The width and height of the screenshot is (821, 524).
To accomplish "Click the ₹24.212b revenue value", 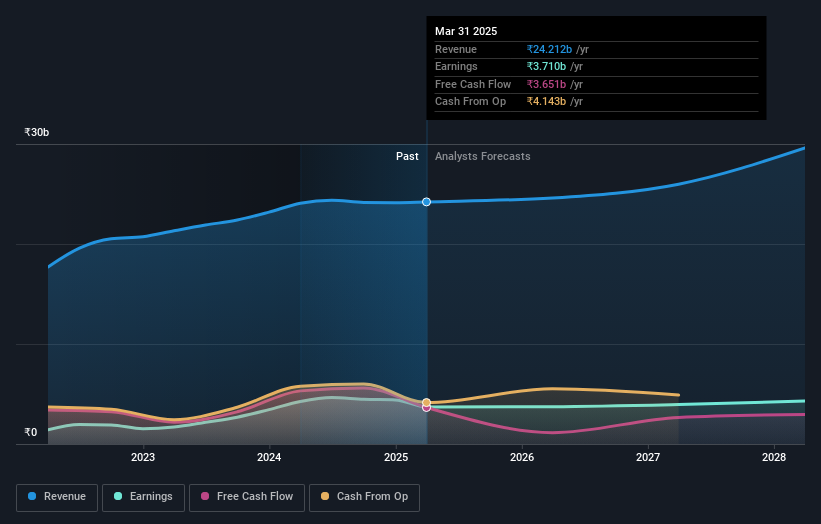I will tap(549, 49).
